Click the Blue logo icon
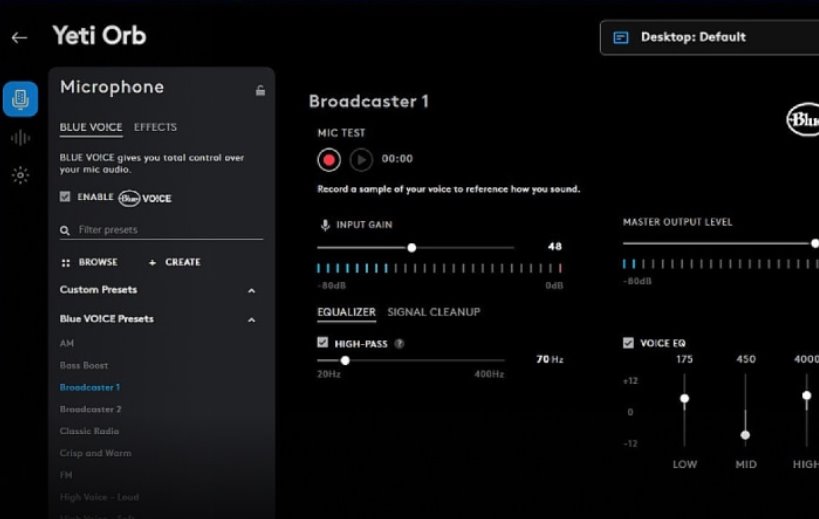819x519 pixels. pos(803,121)
